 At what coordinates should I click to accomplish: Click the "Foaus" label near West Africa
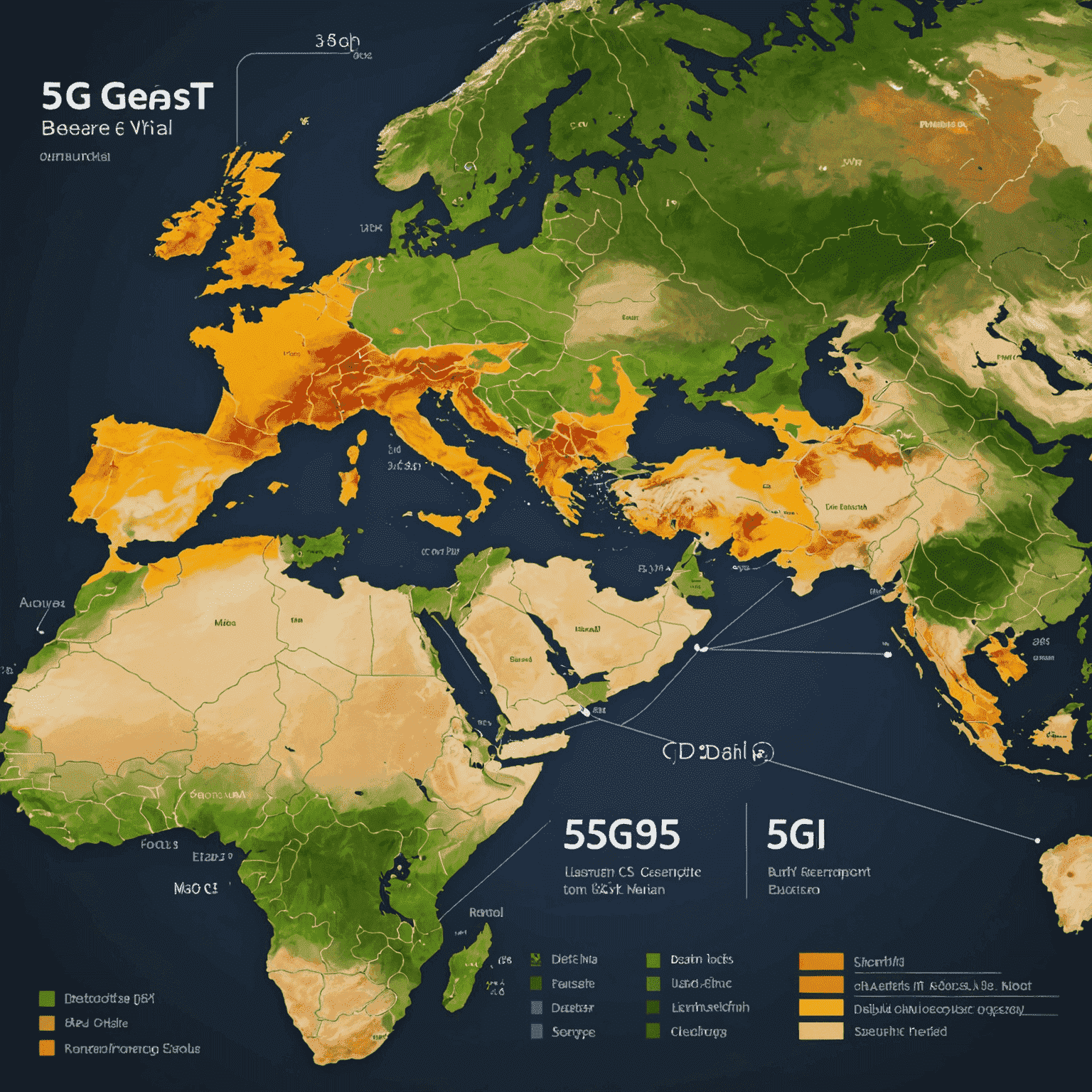pyautogui.click(x=159, y=844)
